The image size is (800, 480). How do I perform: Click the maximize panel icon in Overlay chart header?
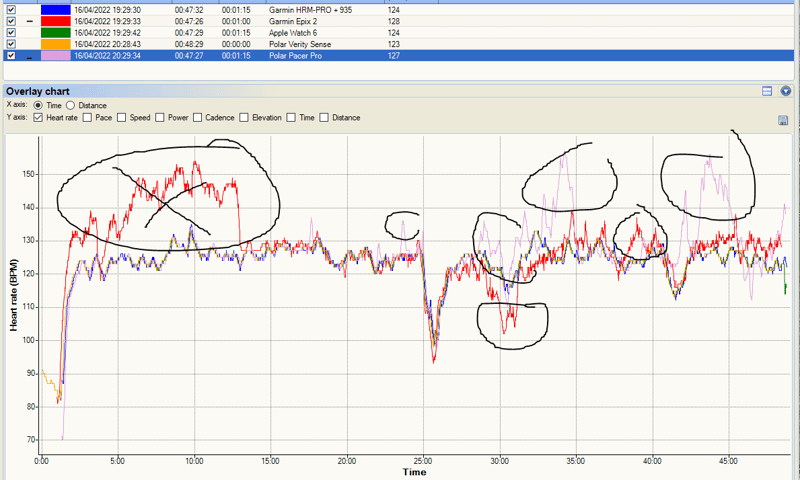click(x=767, y=91)
